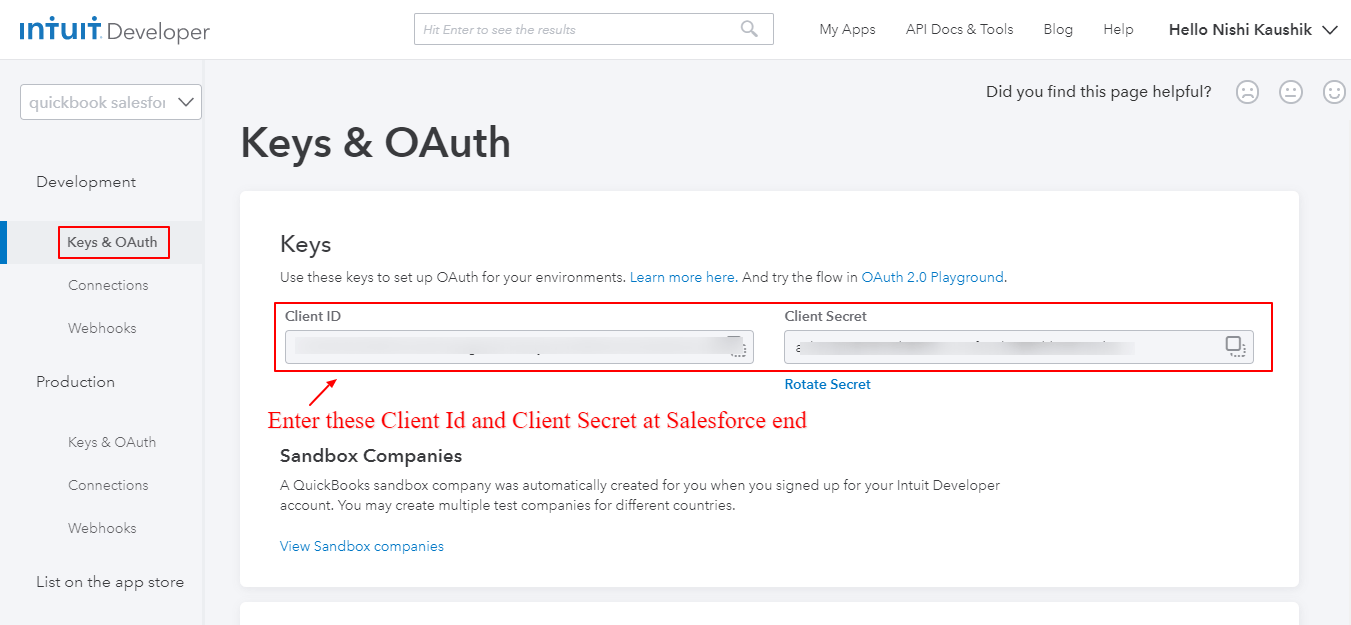The width and height of the screenshot is (1351, 625).
Task: Open the app selector dropdown
Action: point(111,102)
